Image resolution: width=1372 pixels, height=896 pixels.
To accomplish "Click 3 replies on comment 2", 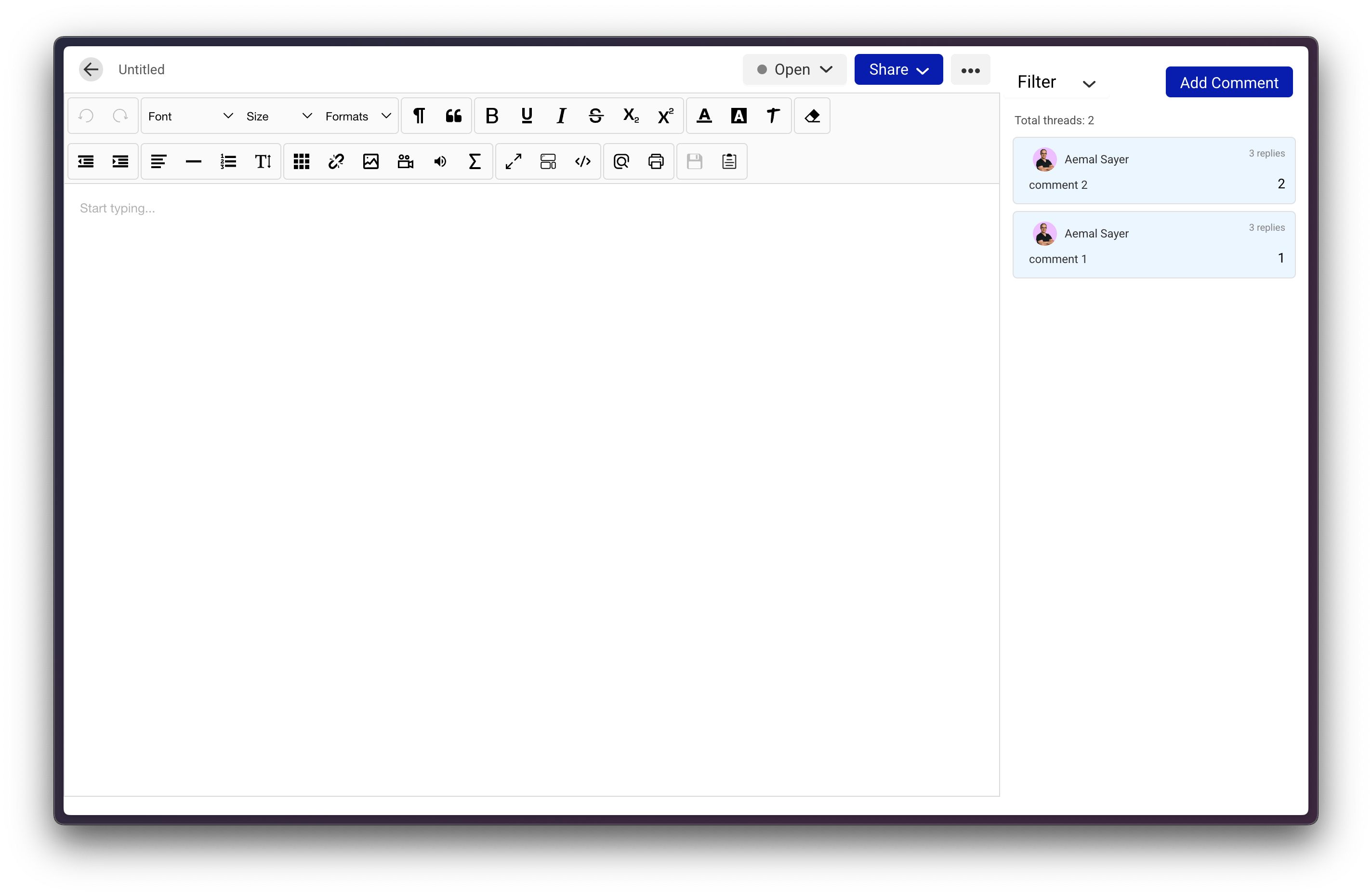I will pyautogui.click(x=1266, y=153).
